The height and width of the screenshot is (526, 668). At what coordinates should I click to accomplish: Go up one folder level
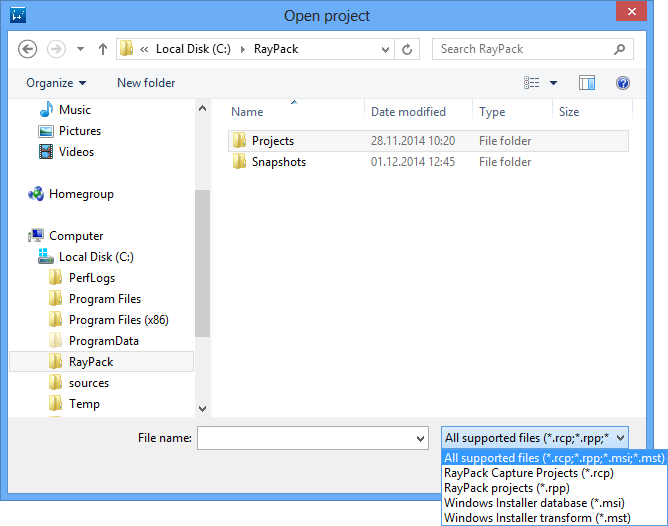coord(103,49)
